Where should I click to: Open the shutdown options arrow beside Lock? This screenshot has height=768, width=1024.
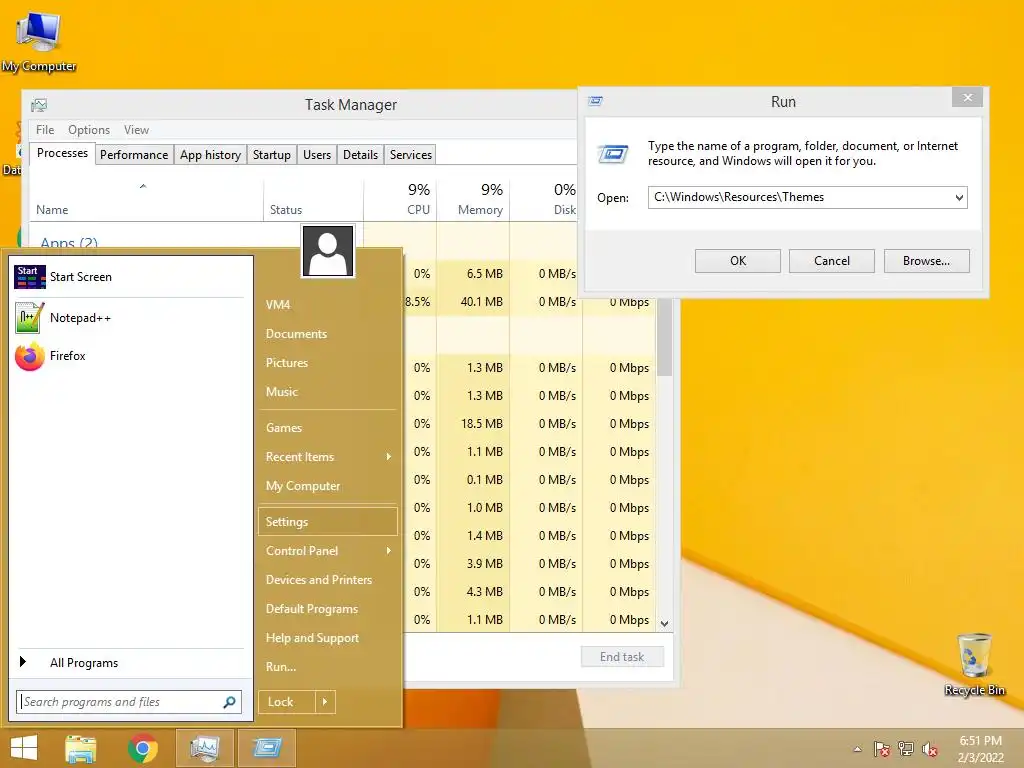pyautogui.click(x=325, y=702)
